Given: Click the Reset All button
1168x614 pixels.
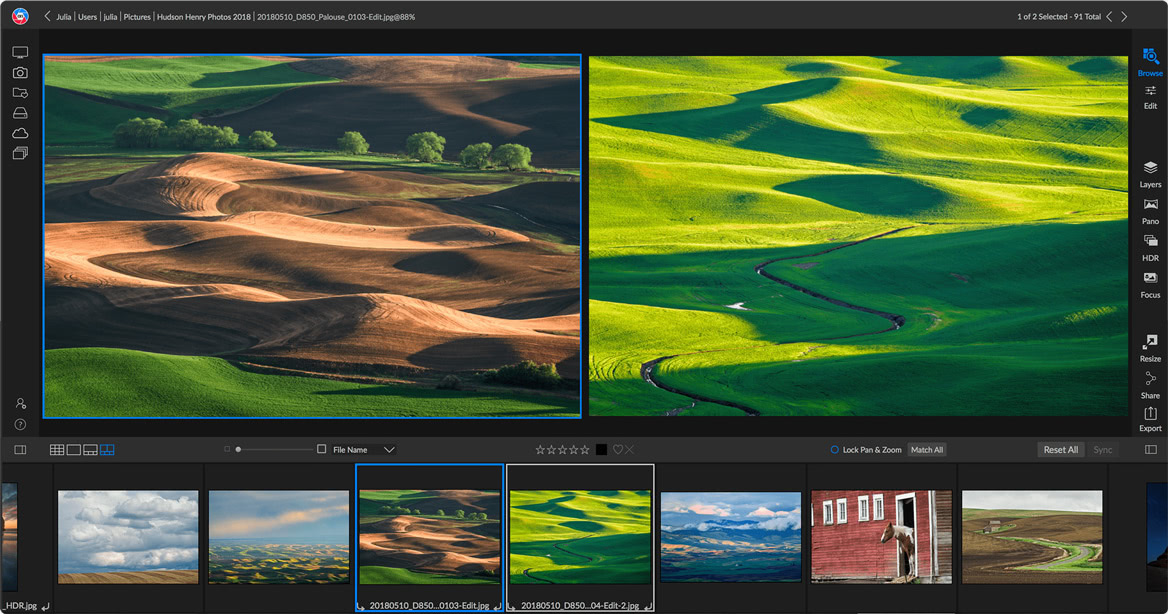Looking at the screenshot, I should (1061, 449).
